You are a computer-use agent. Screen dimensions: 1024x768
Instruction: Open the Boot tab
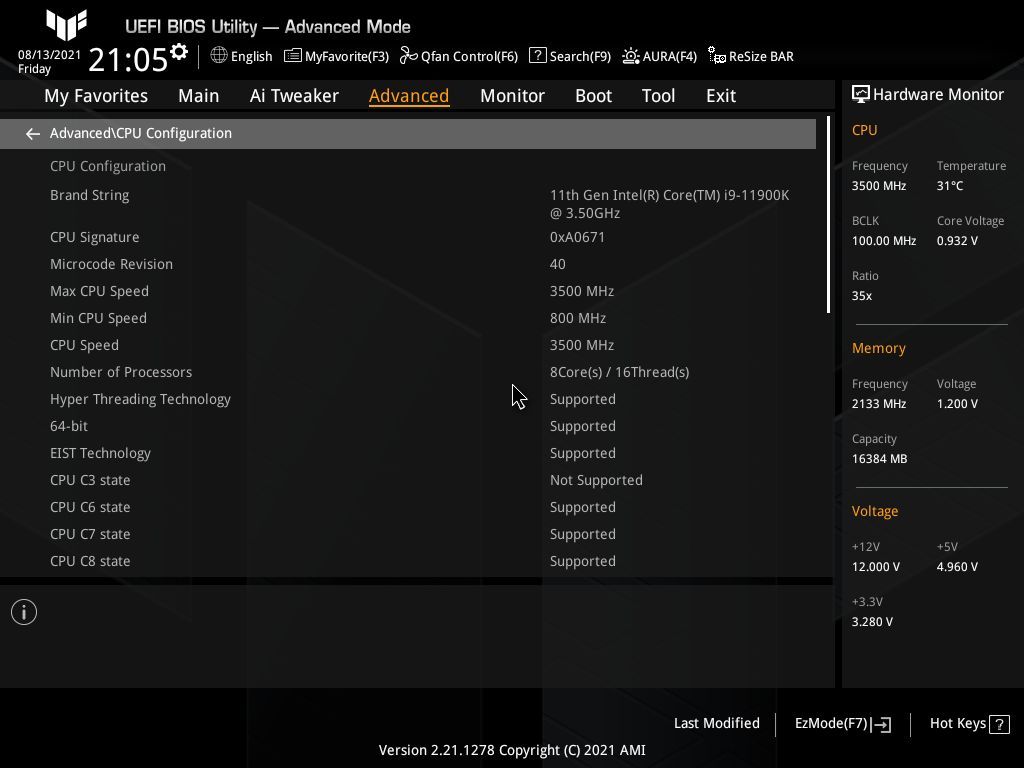pos(593,96)
